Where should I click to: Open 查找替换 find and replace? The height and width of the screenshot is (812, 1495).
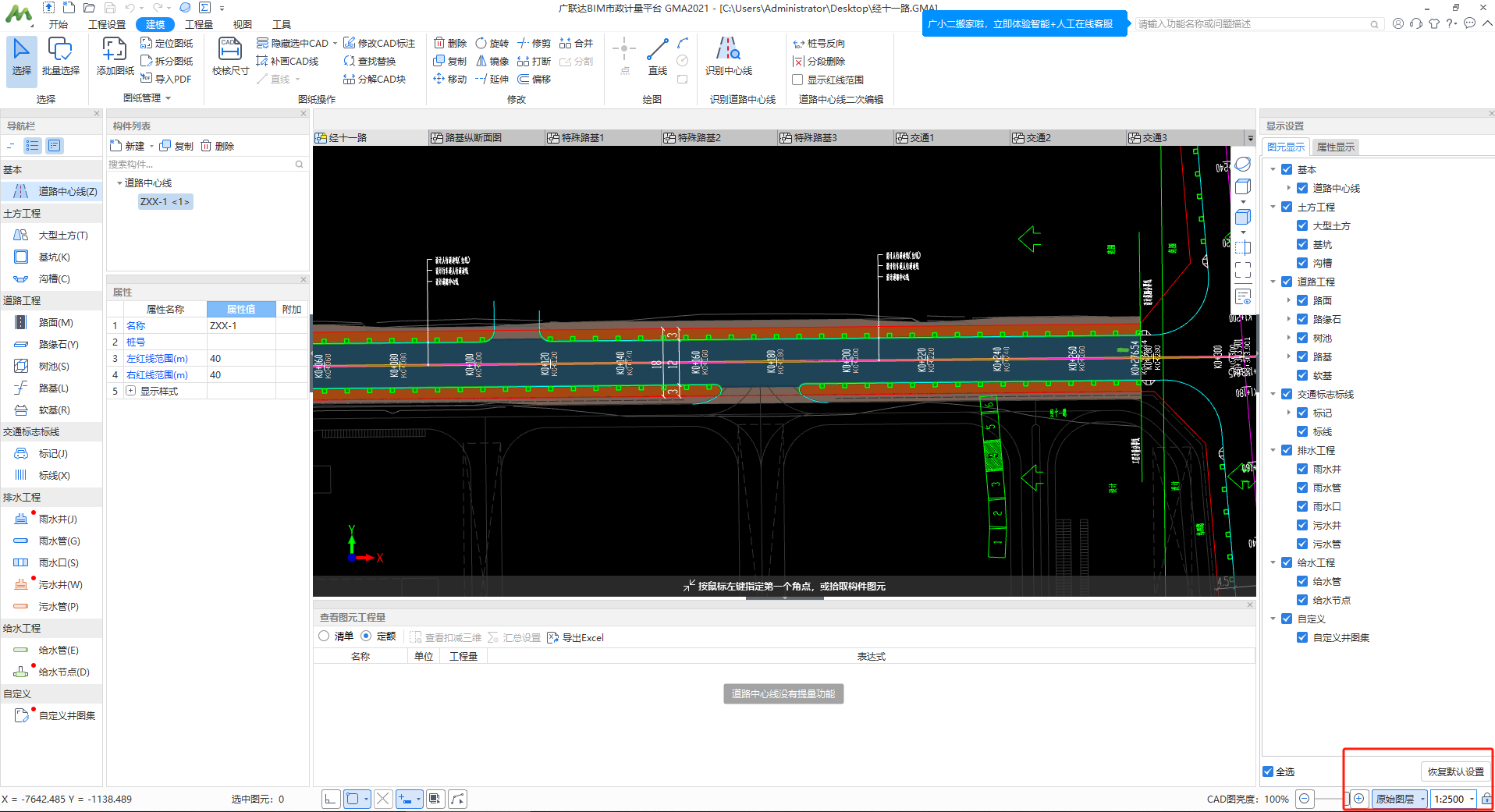point(370,61)
